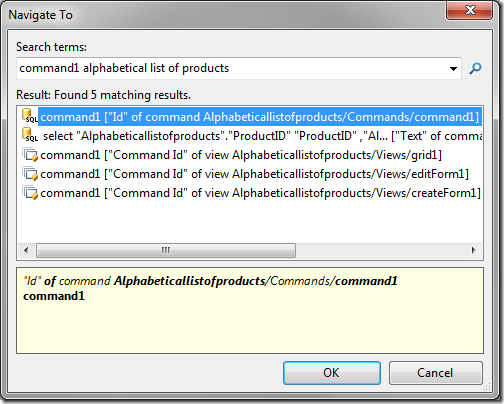Image resolution: width=504 pixels, height=404 pixels.
Task: Select Command Id of view createForm1 result
Action: 260,193
